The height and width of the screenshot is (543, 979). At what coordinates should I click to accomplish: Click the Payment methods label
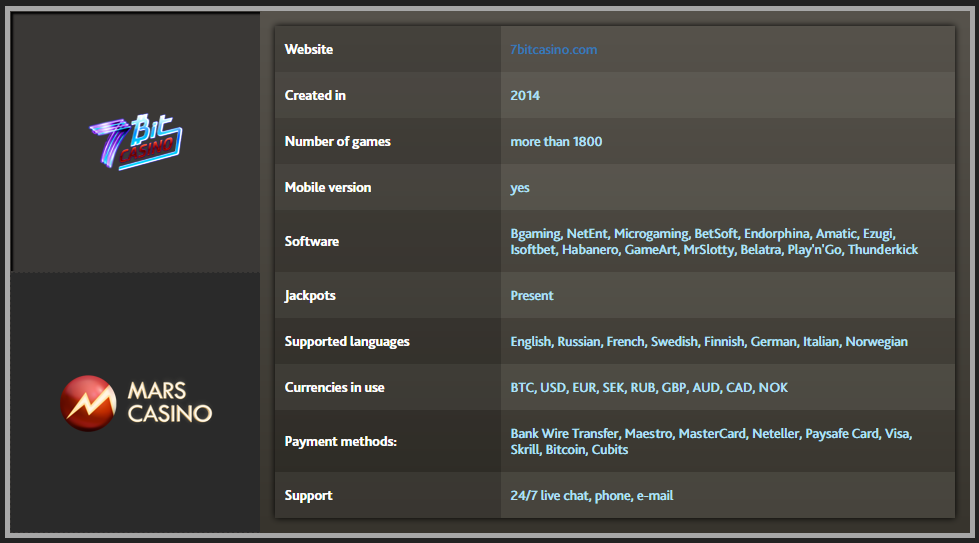pos(341,441)
